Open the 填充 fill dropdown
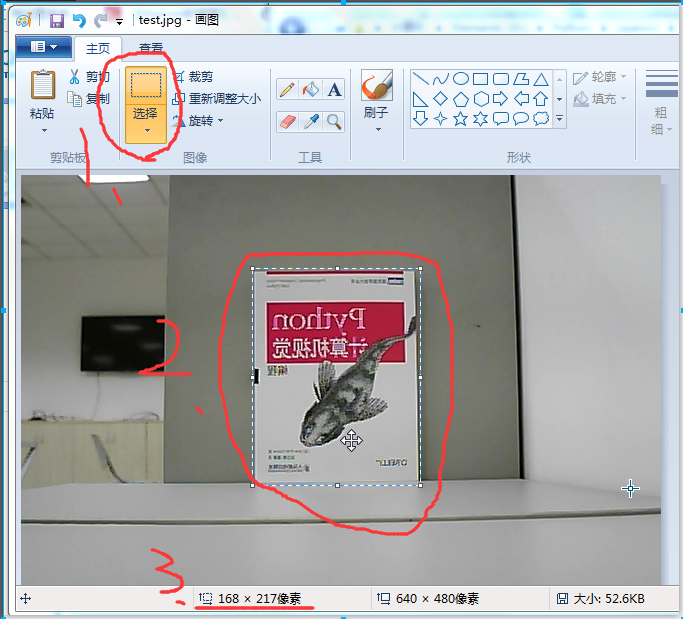The height and width of the screenshot is (619, 683). (599, 99)
